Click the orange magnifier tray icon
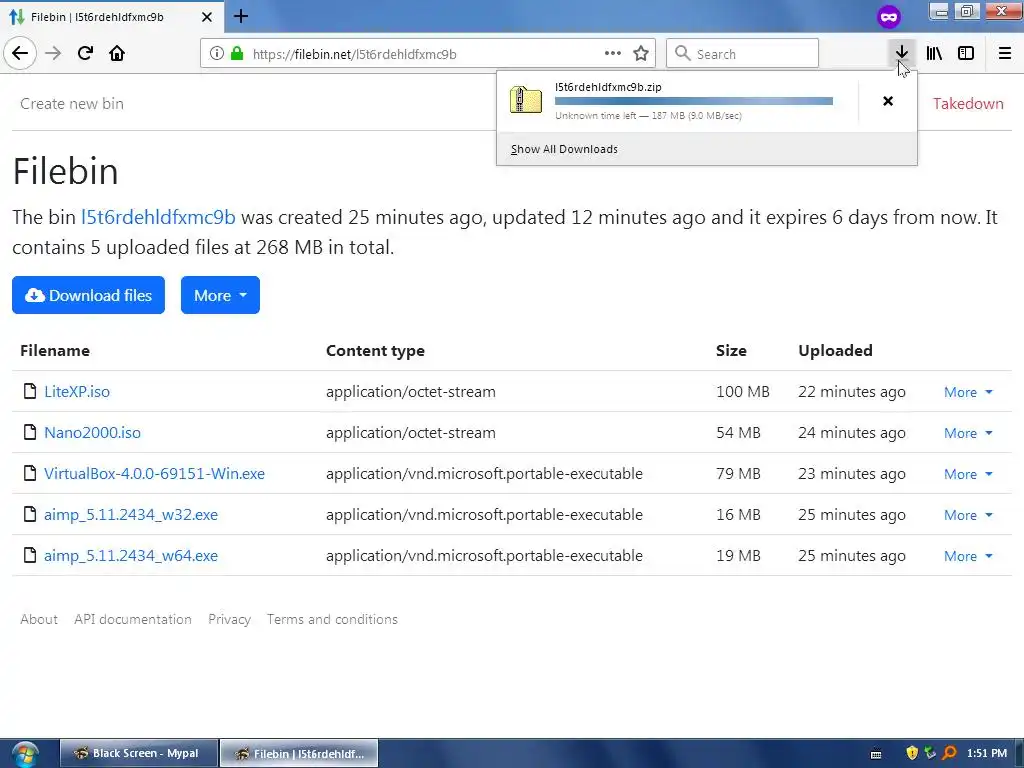 click(949, 753)
